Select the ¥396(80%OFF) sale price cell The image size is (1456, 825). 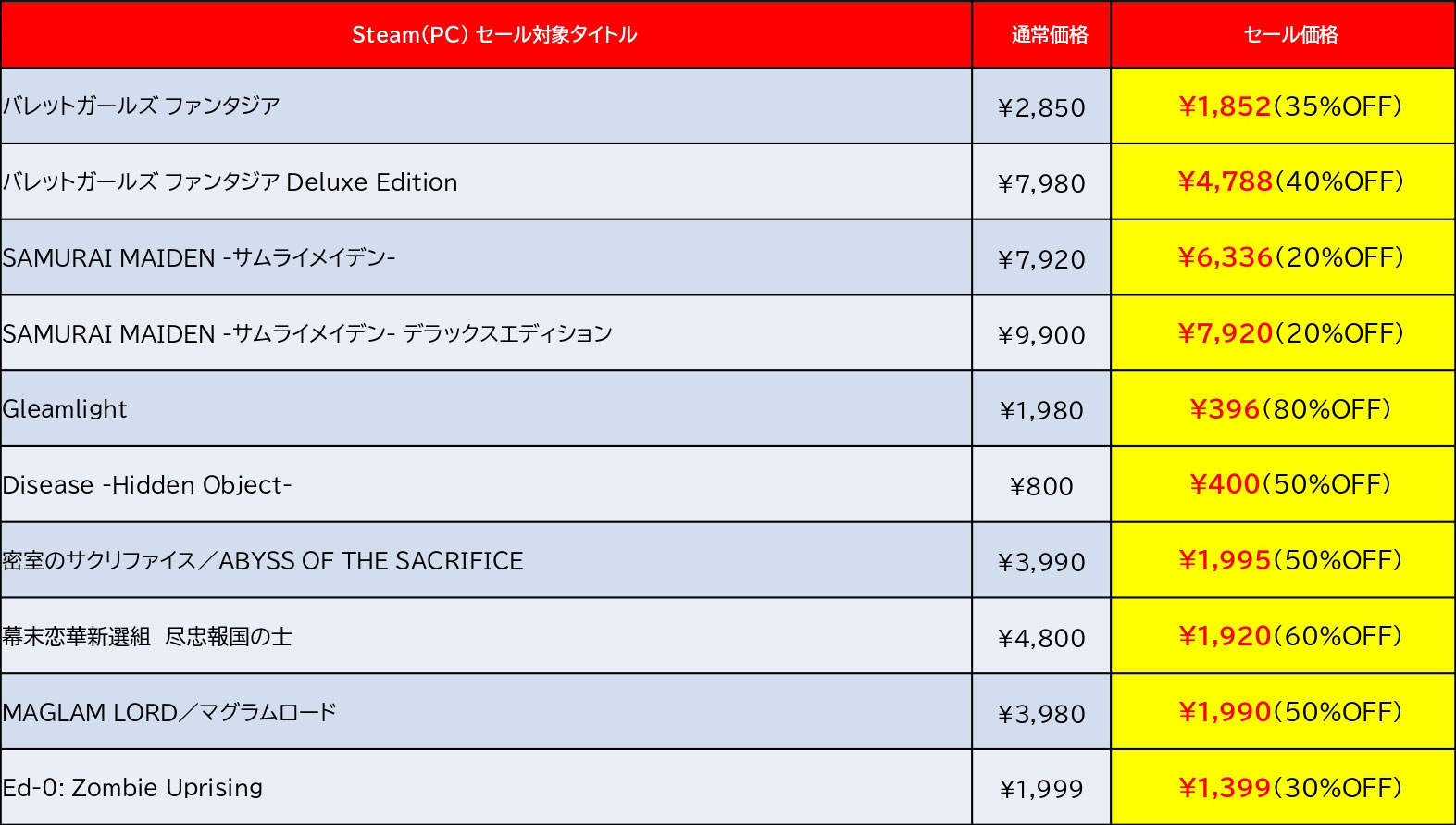click(x=1283, y=409)
